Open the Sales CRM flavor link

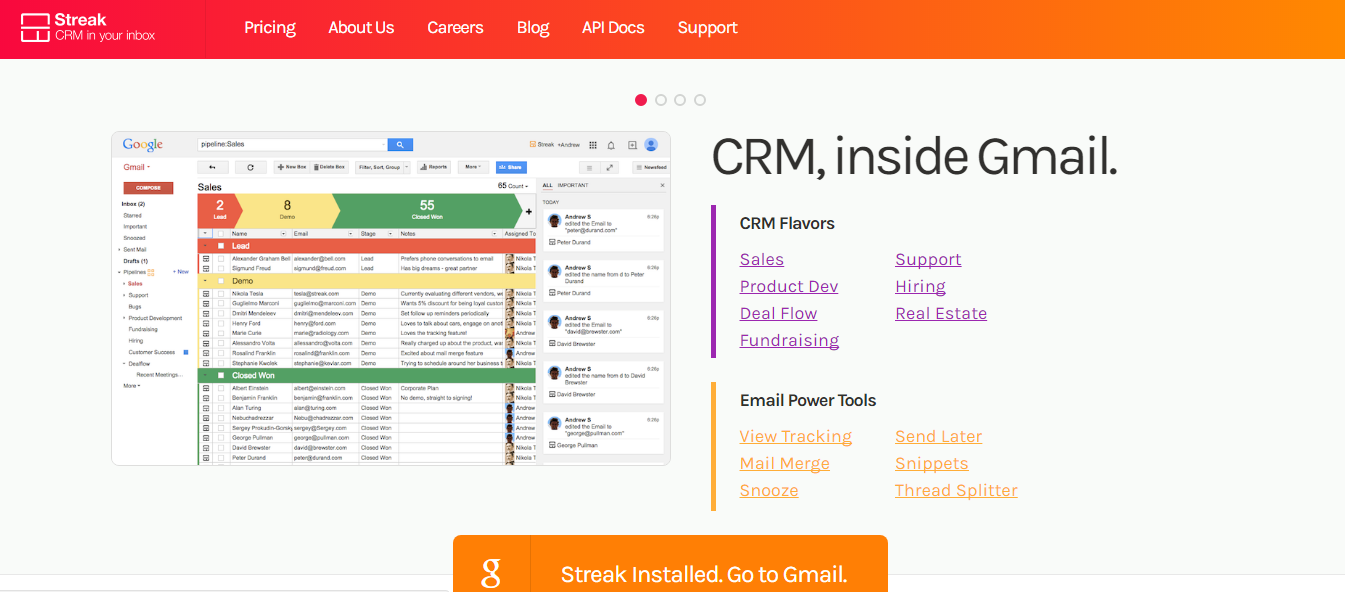[762, 260]
